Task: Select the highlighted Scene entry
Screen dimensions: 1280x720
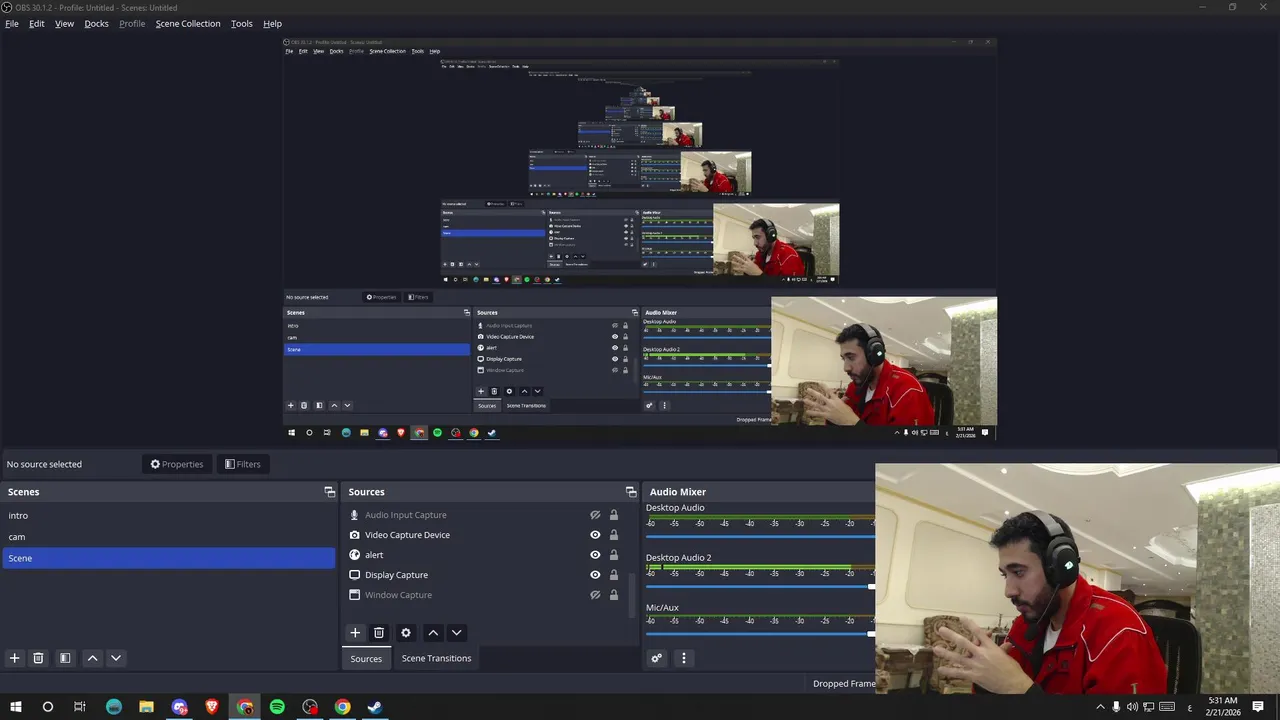Action: click(x=168, y=558)
